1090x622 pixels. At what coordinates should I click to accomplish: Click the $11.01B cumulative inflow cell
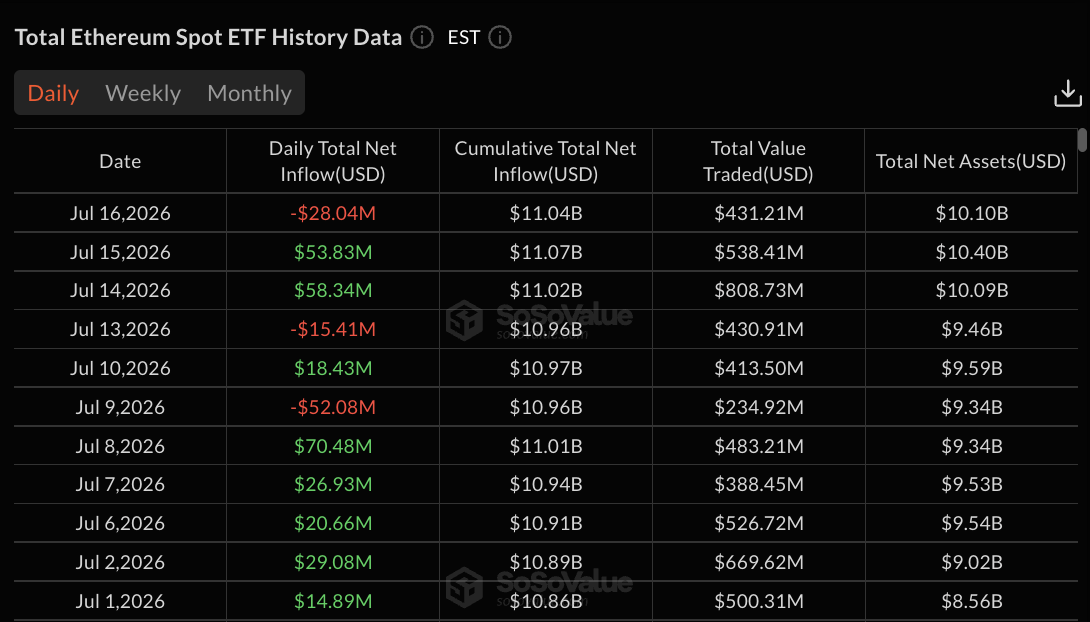546,445
